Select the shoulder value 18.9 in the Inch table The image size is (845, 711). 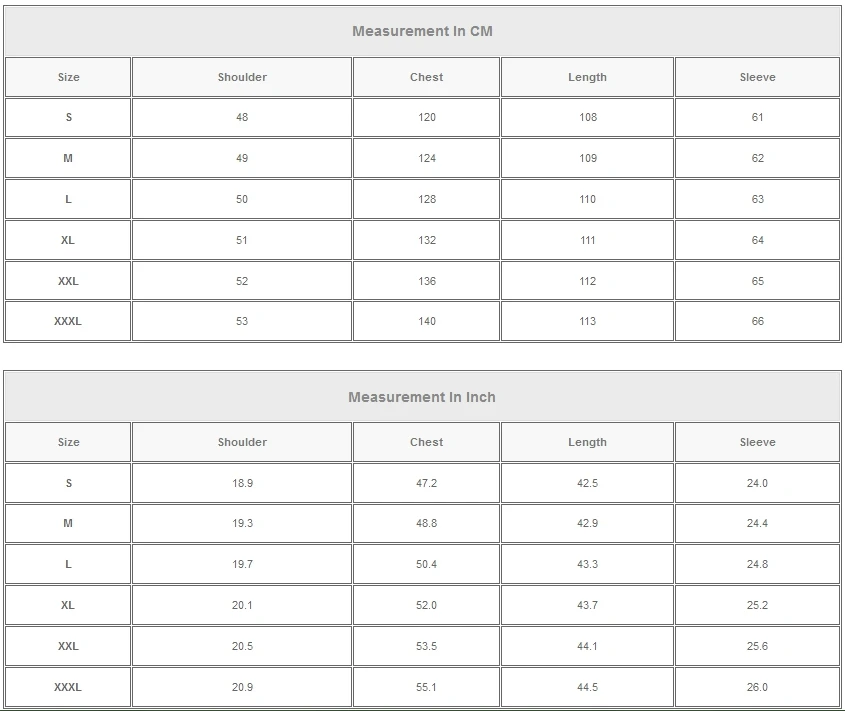click(242, 483)
